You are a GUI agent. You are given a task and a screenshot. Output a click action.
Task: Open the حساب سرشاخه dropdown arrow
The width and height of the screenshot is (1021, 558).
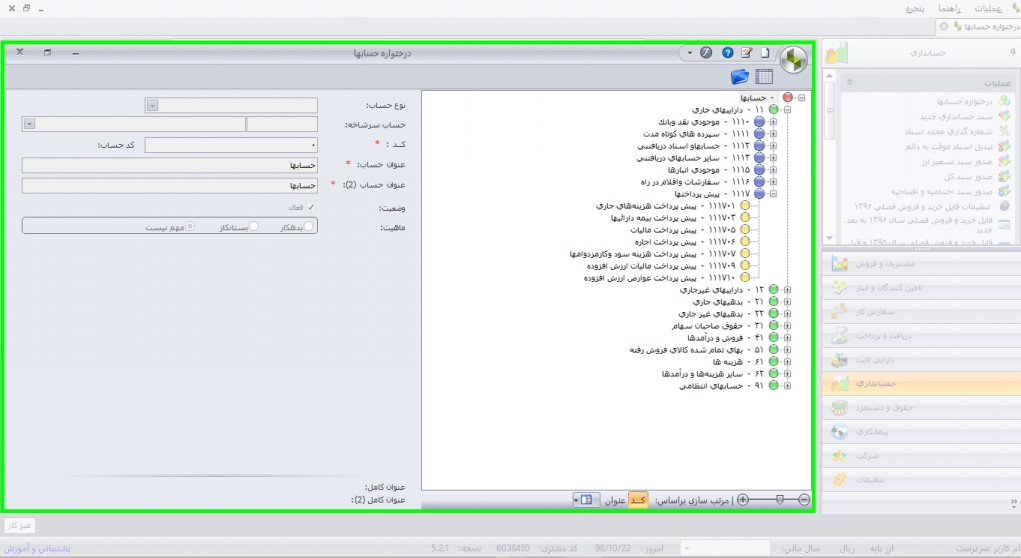[x=29, y=124]
